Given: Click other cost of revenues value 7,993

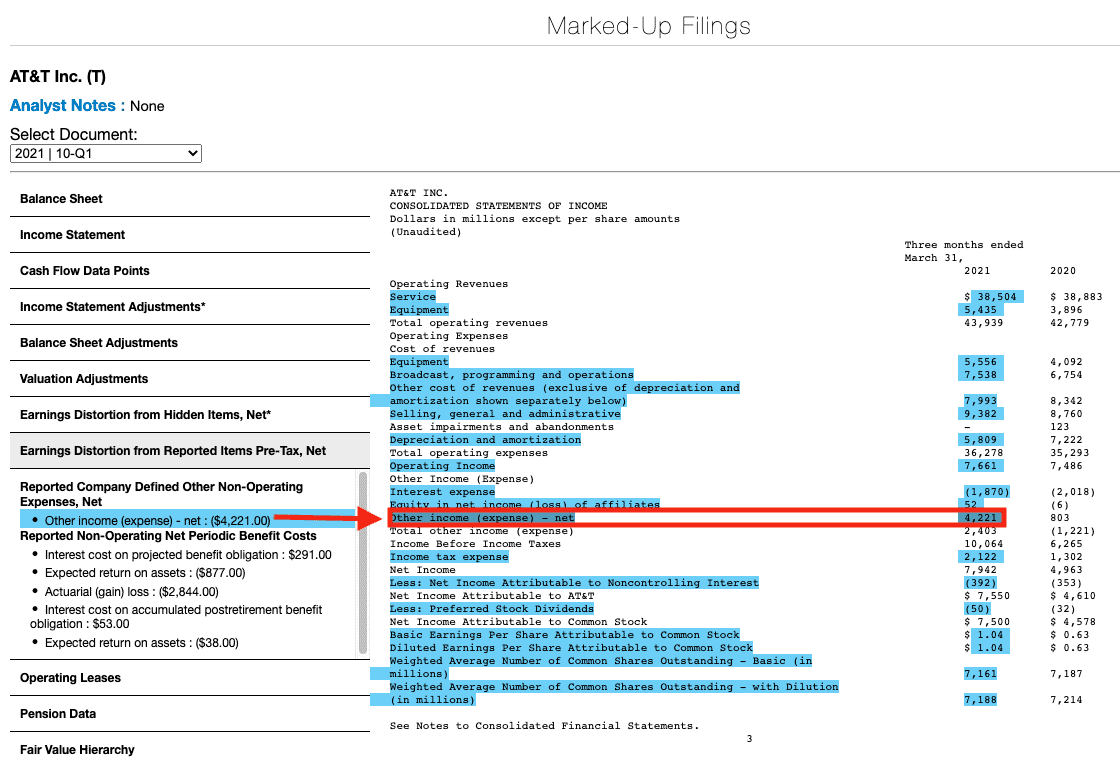Looking at the screenshot, I should [980, 400].
